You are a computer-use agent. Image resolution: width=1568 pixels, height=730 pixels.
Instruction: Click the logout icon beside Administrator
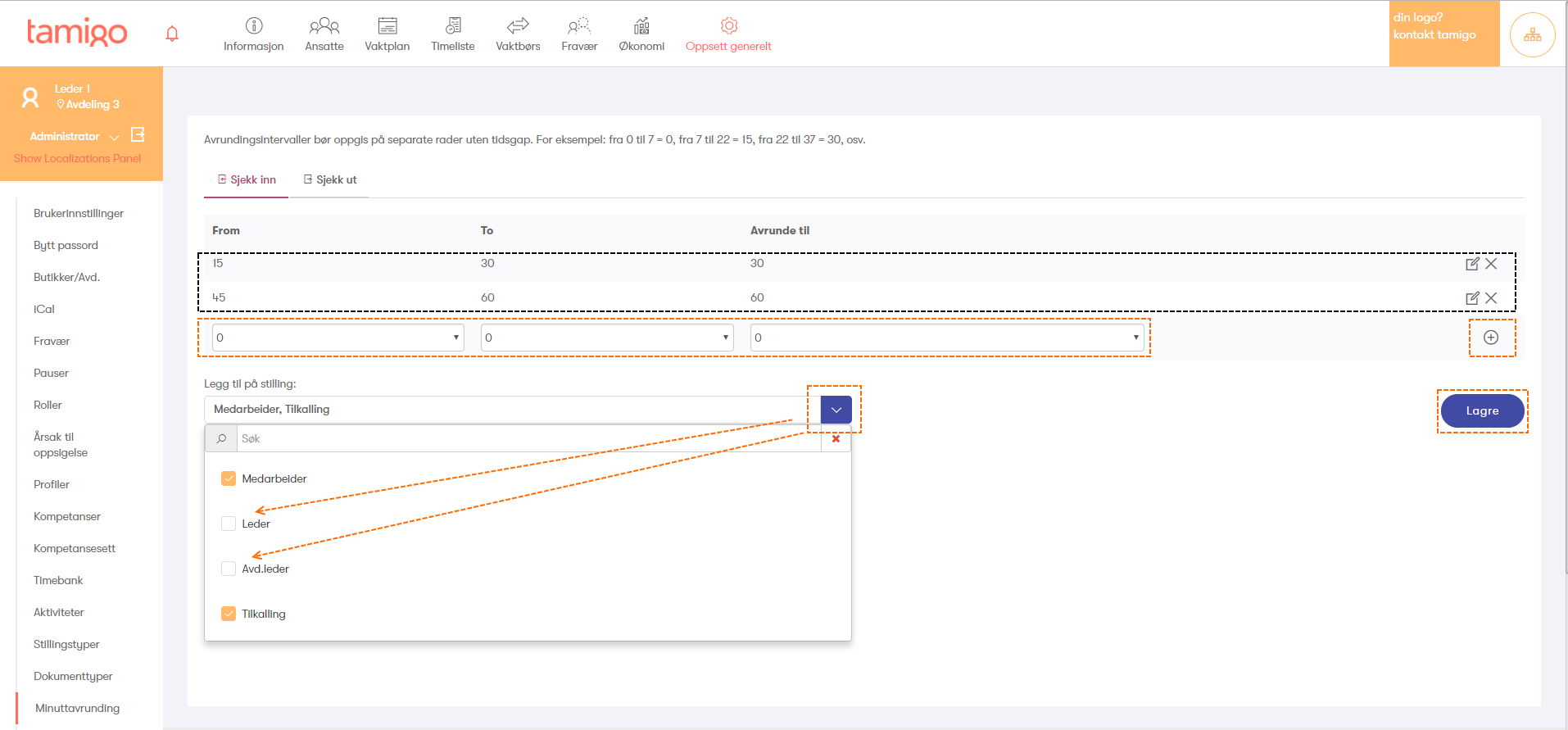(138, 134)
